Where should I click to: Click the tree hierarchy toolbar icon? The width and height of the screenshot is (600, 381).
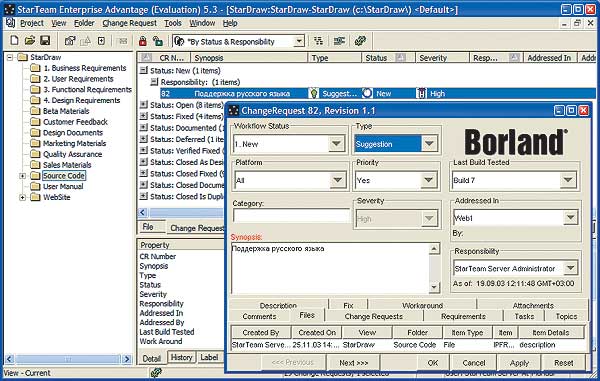[x=318, y=41]
